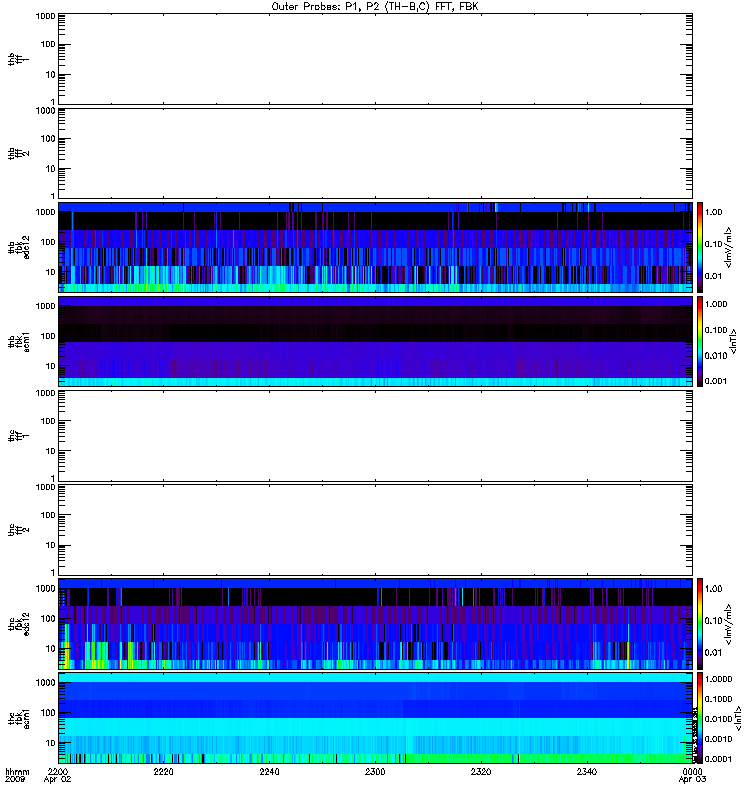The height and width of the screenshot is (800, 750).
Task: Select the empty thc fff 1 plot panel
Action: coord(375,436)
